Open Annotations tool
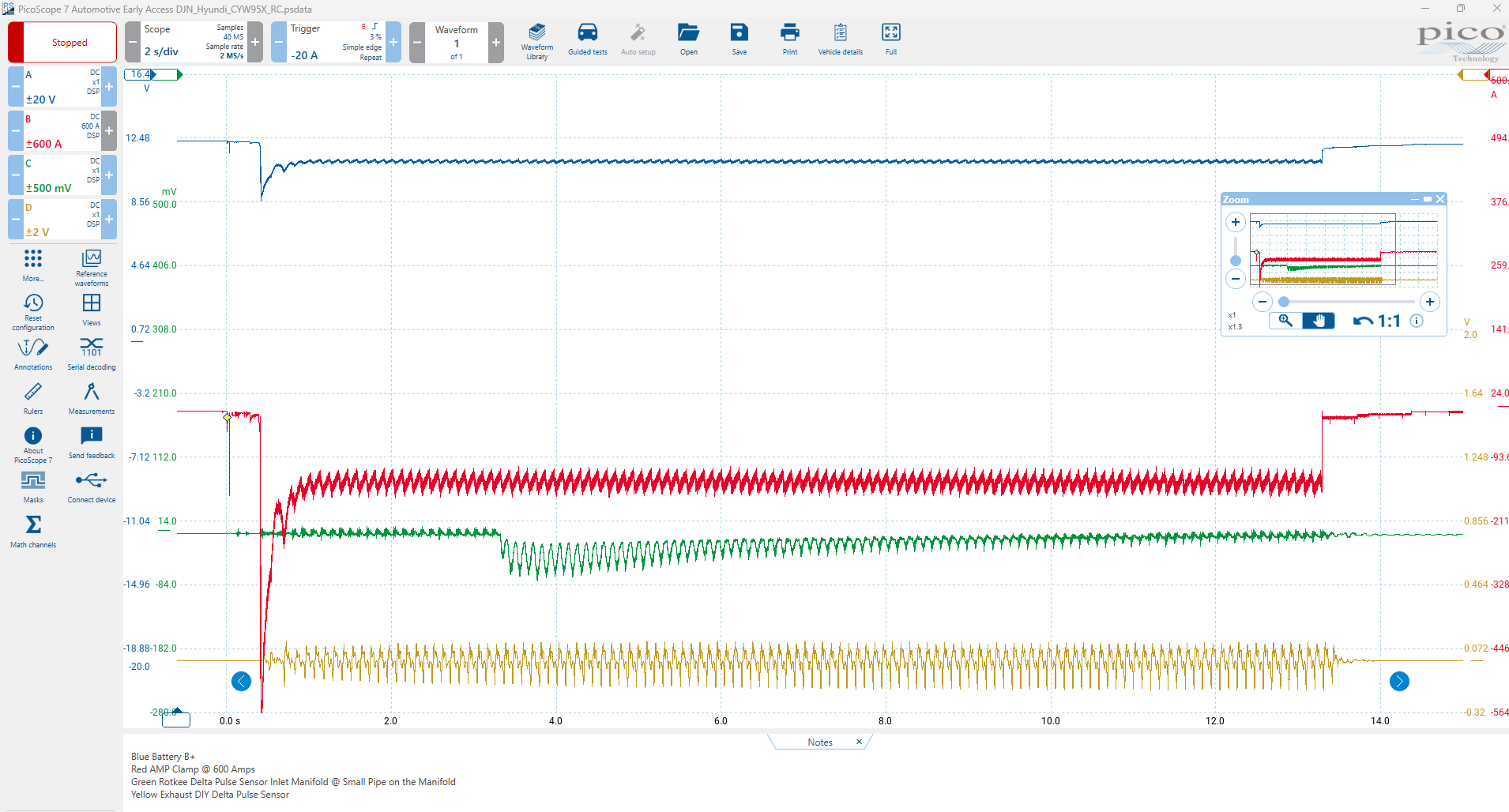 click(x=33, y=354)
